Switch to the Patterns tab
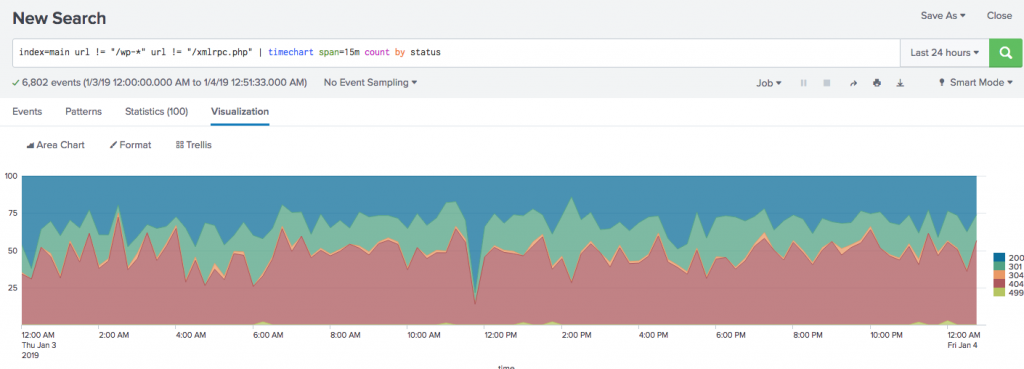 [x=84, y=112]
